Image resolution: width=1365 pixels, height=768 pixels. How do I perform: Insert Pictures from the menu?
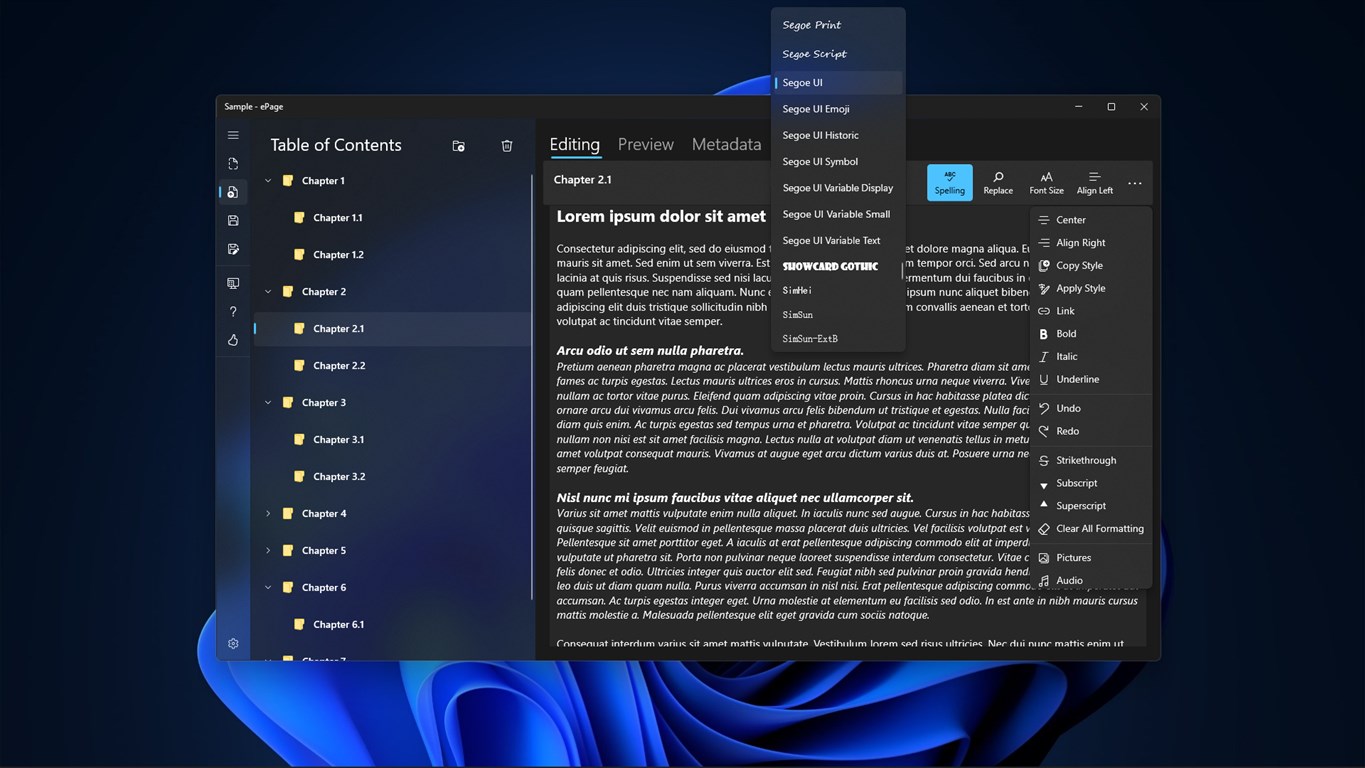pos(1091,558)
